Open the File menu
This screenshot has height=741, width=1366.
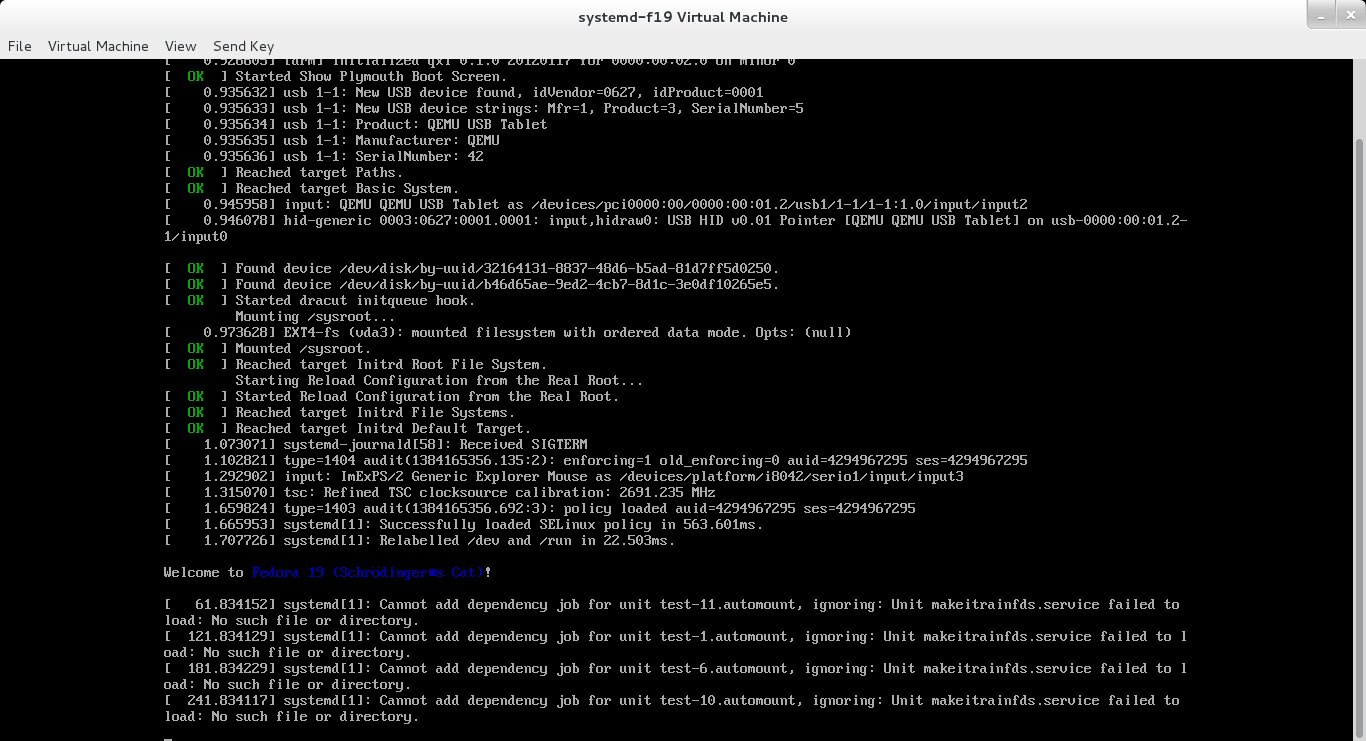20,46
